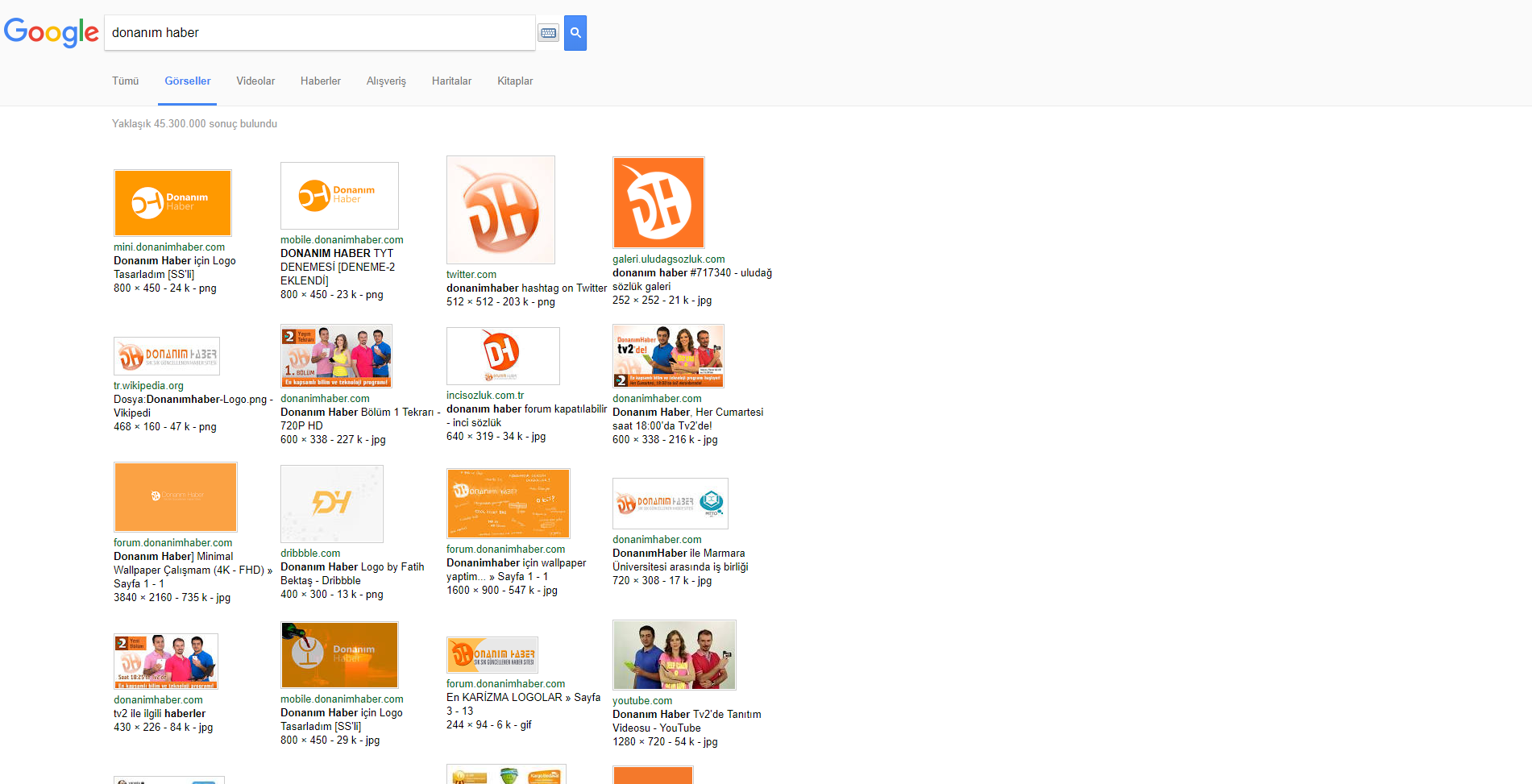This screenshot has height=784, width=1532.
Task: Open the twitter.com DH bubble thumbnail
Action: click(500, 209)
